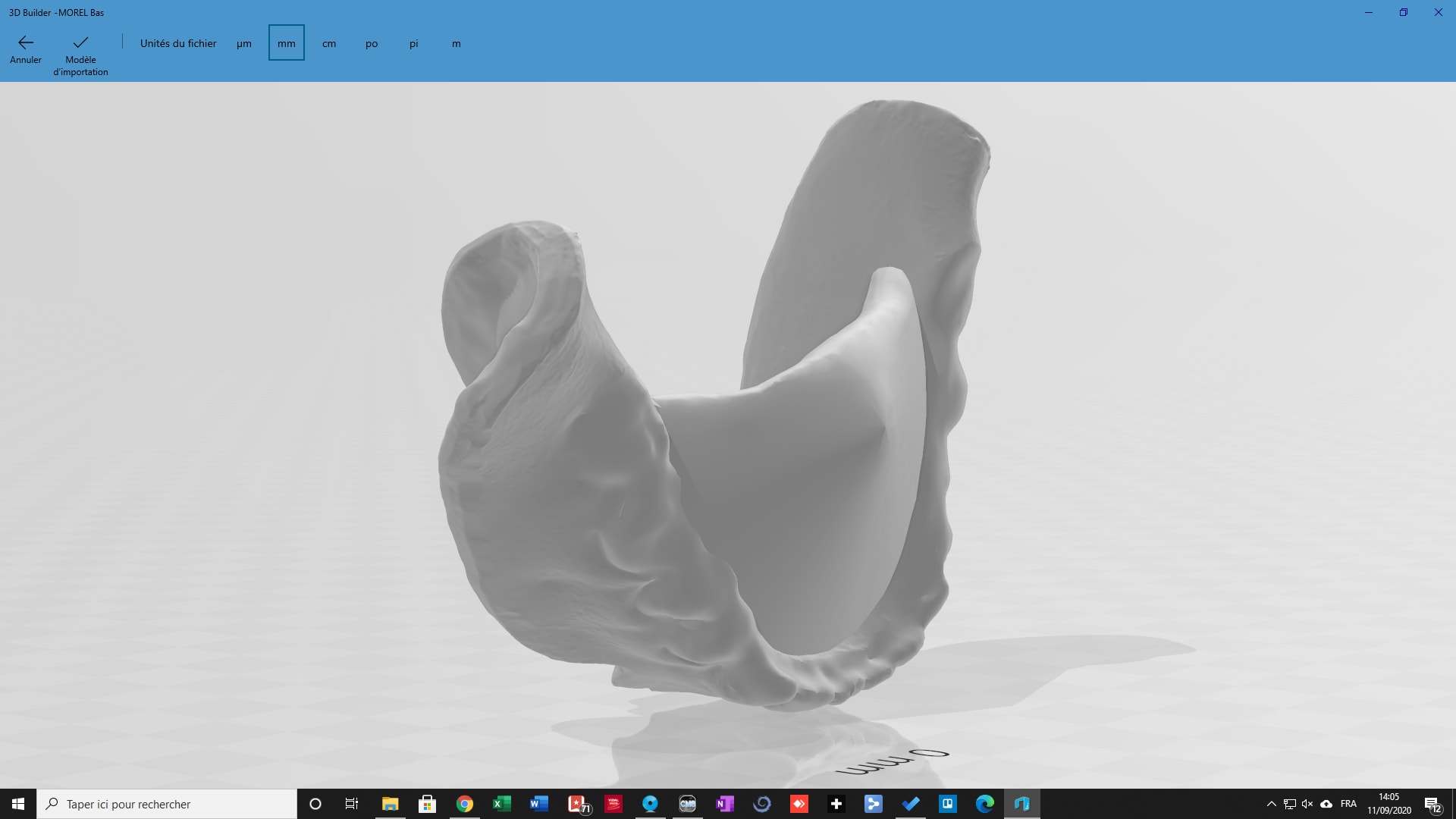1456x819 pixels.
Task: Open Word from the taskbar
Action: click(x=538, y=804)
